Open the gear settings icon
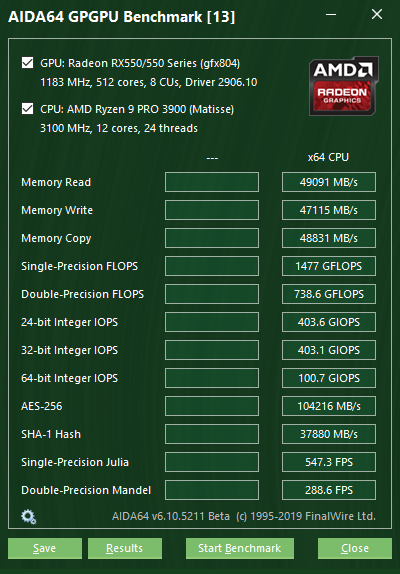The width and height of the screenshot is (400, 574). tap(29, 517)
